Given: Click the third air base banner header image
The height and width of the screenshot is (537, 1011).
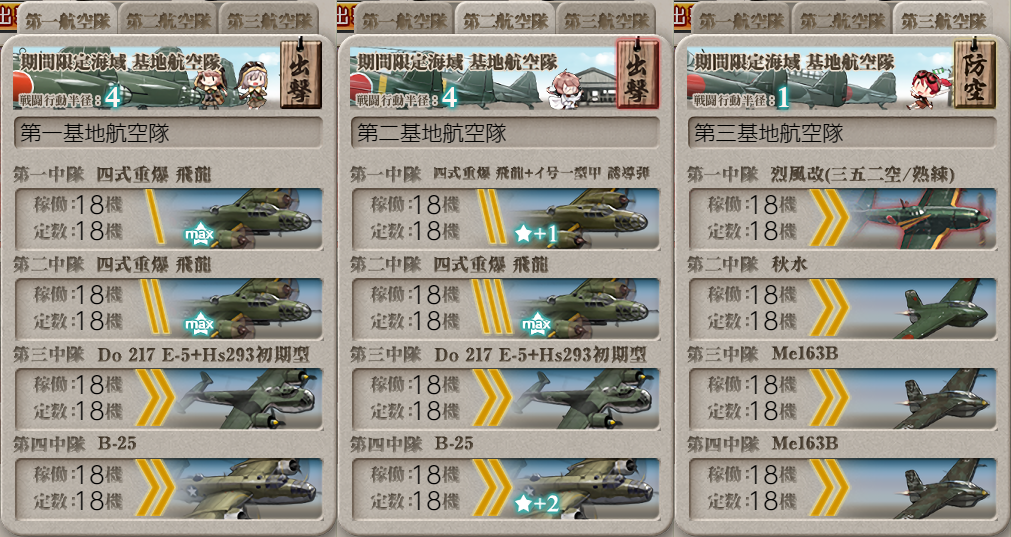Looking at the screenshot, I should coord(819,77).
